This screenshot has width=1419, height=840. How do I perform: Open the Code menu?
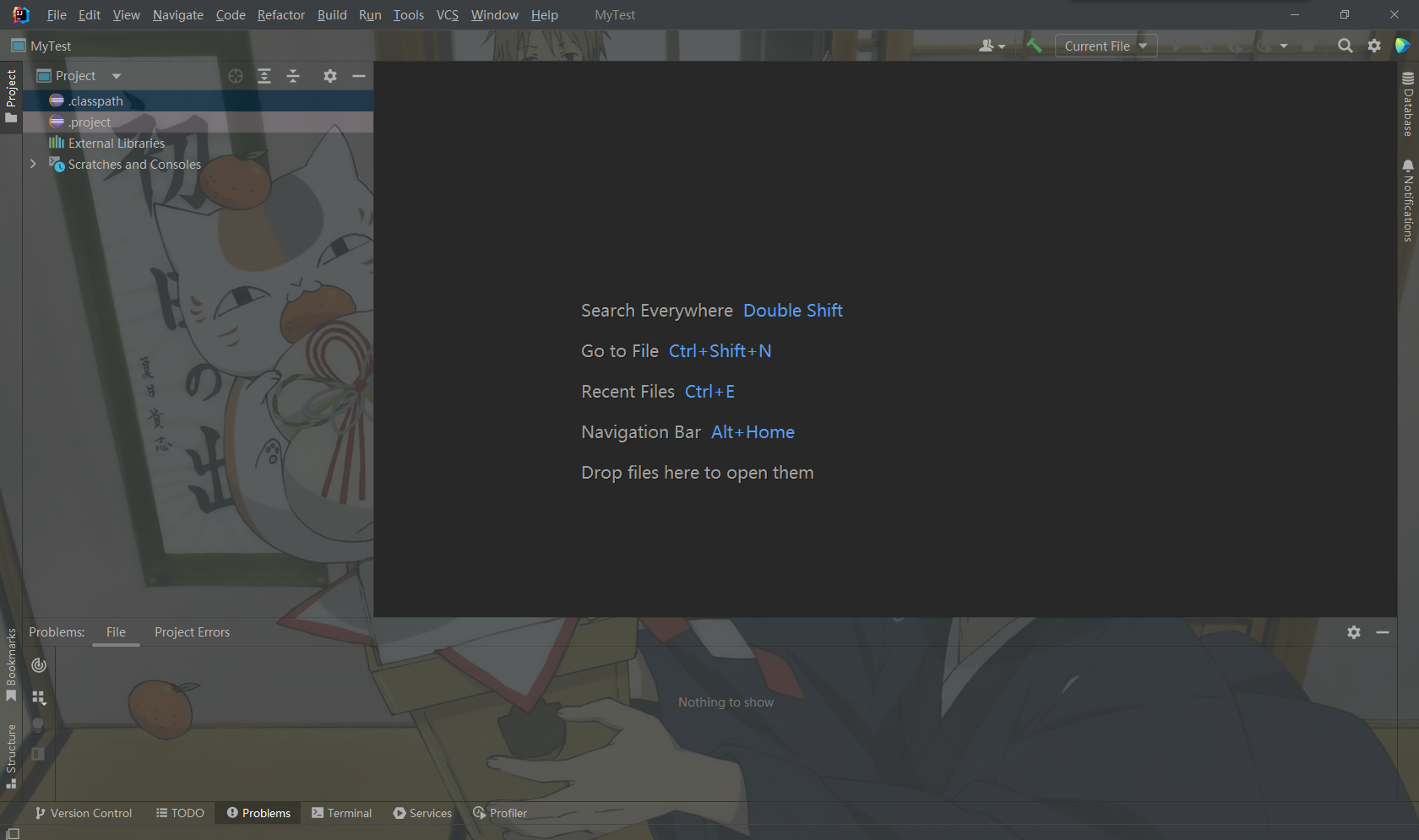pyautogui.click(x=231, y=15)
